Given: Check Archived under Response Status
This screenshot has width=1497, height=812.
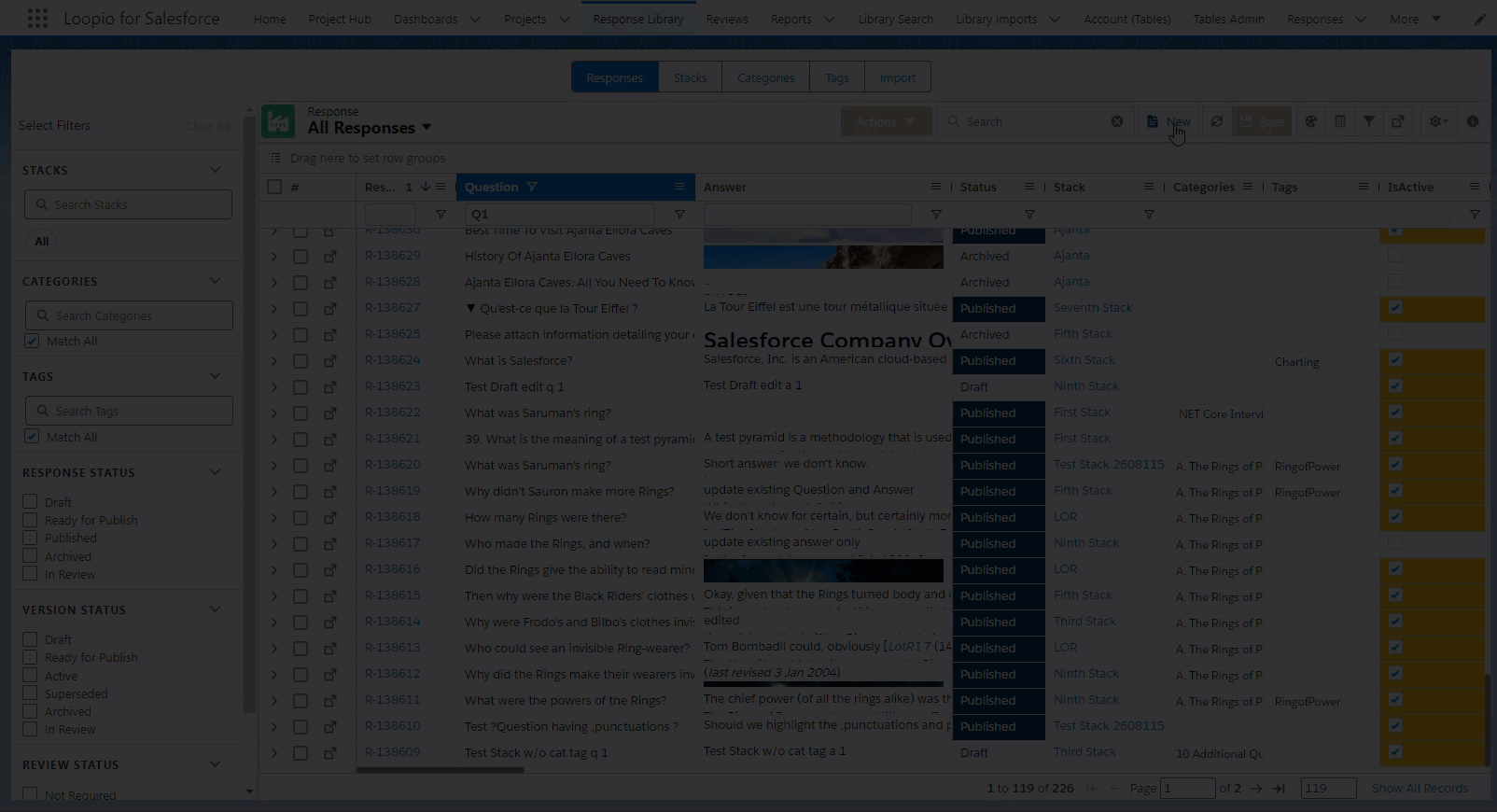Looking at the screenshot, I should (30, 556).
